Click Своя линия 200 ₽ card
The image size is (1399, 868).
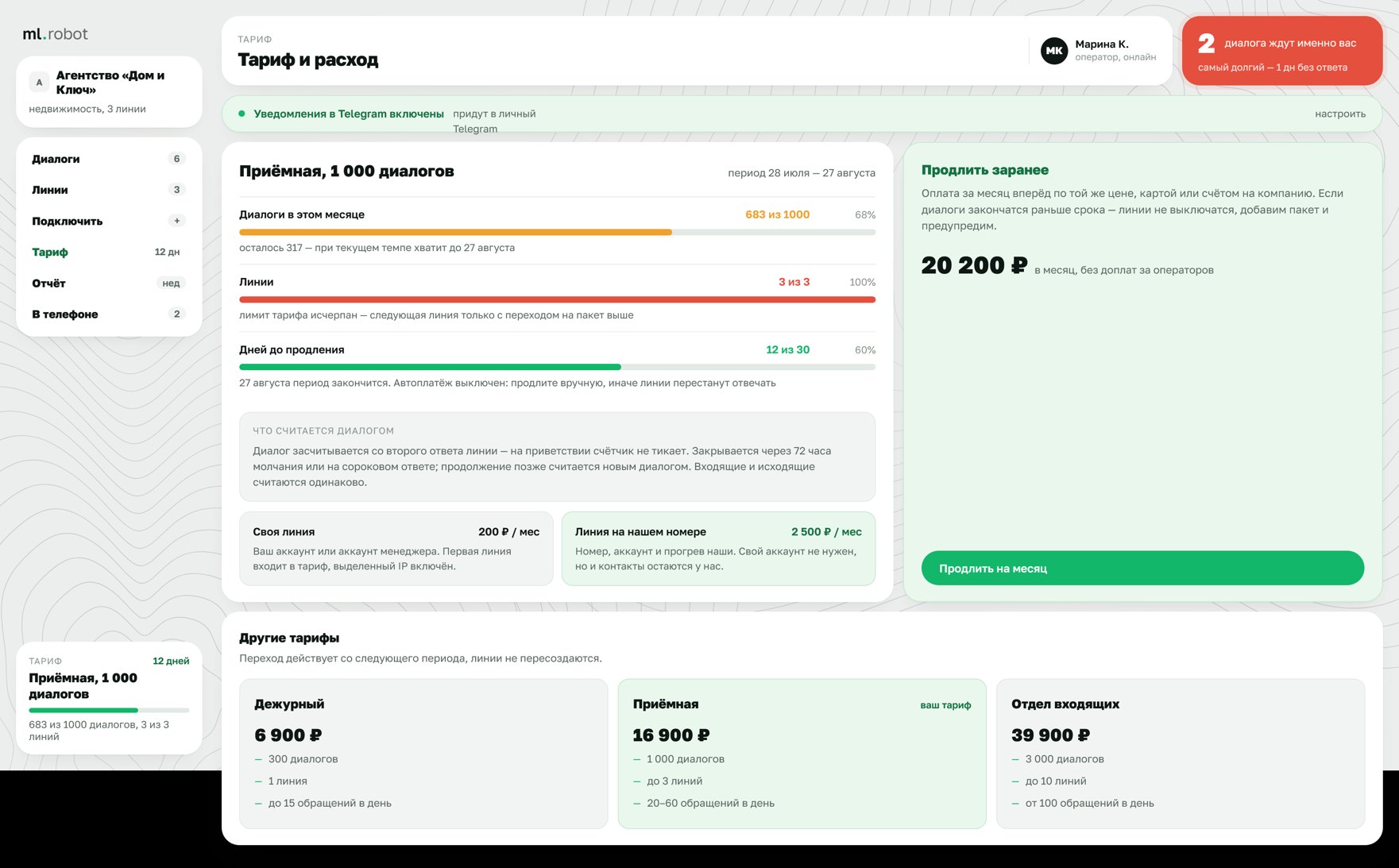396,549
